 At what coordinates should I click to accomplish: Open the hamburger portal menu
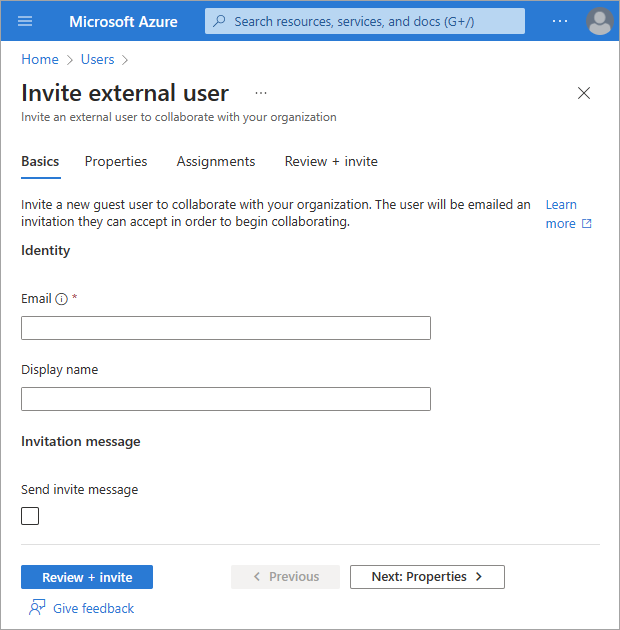(25, 21)
